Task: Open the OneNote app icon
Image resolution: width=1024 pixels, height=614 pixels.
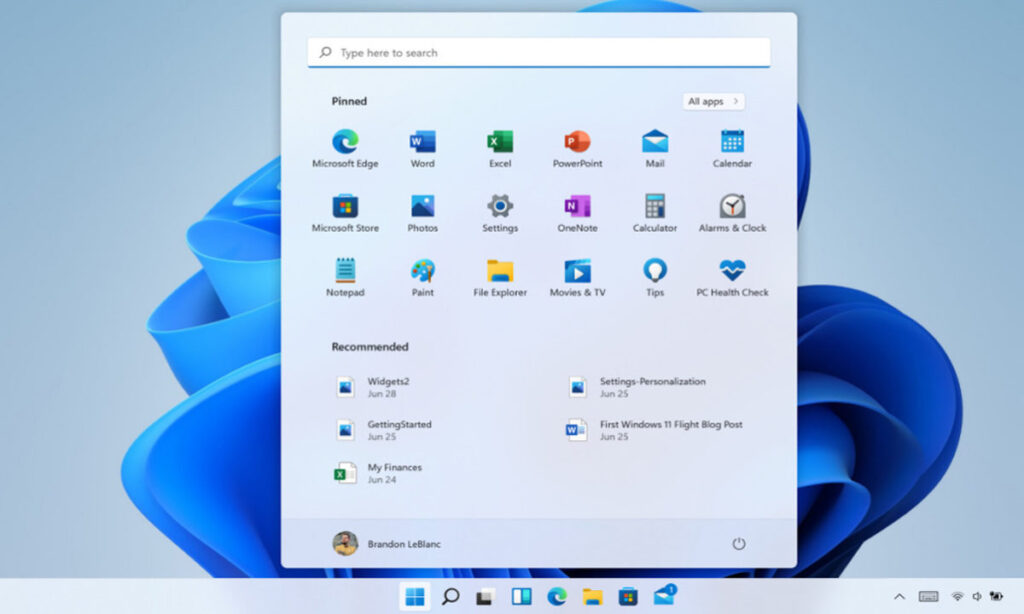Action: [577, 207]
